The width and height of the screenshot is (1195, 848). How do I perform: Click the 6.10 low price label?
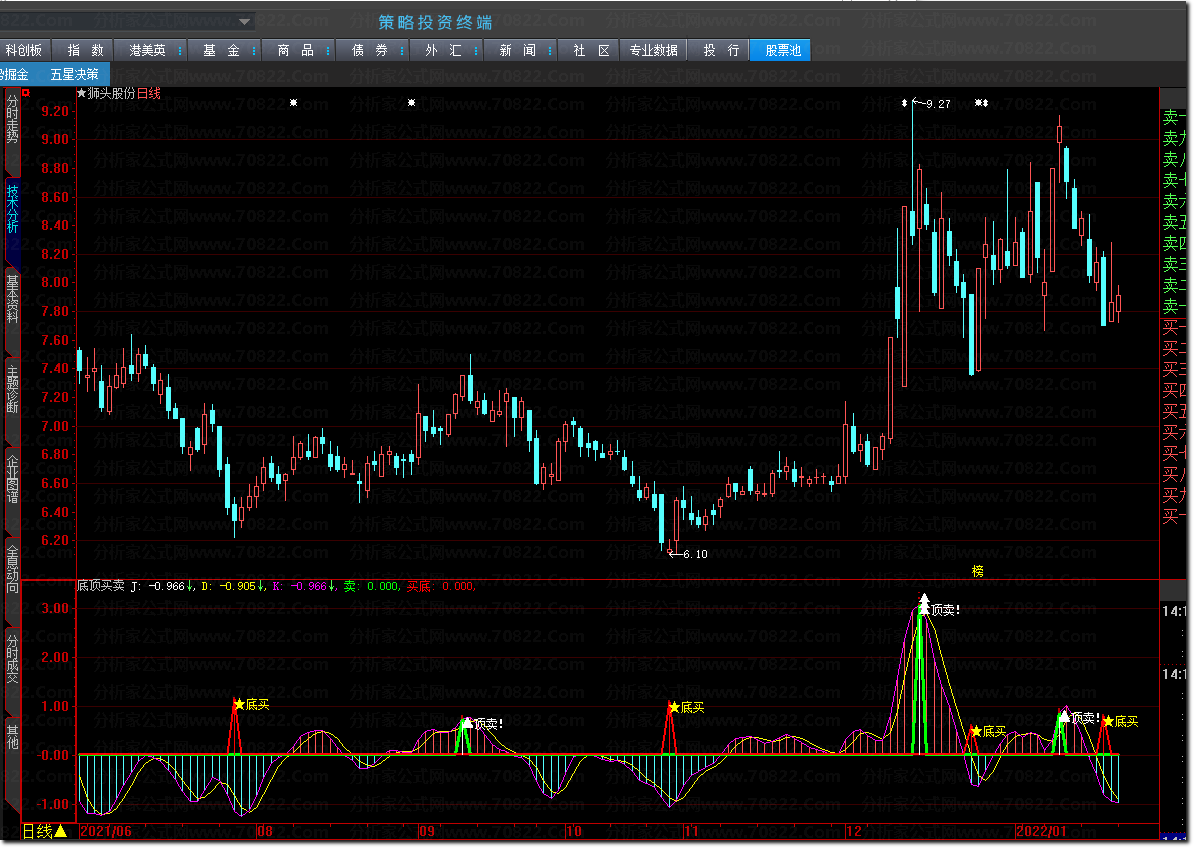(695, 554)
